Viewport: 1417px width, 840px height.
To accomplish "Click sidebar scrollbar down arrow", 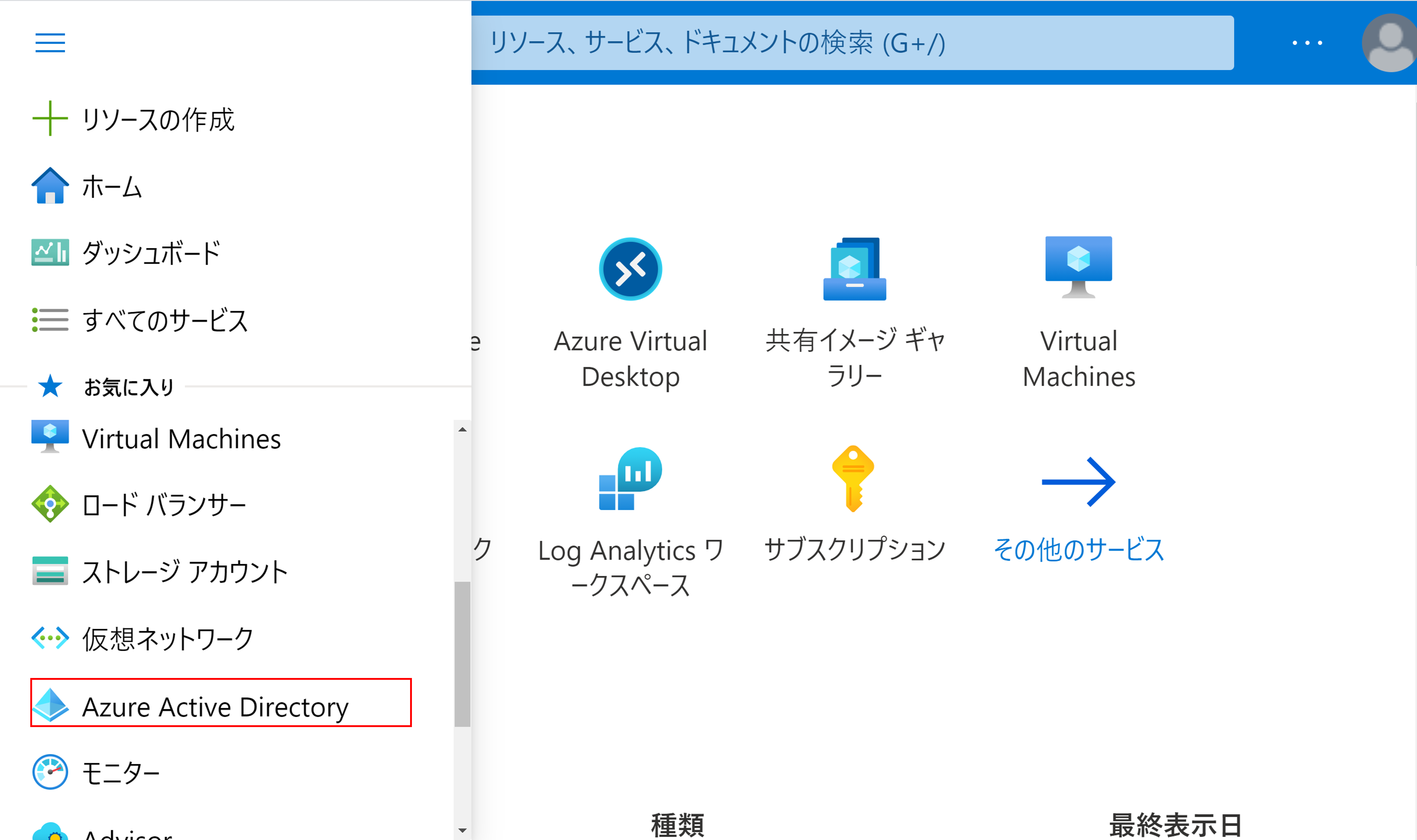I will click(462, 830).
